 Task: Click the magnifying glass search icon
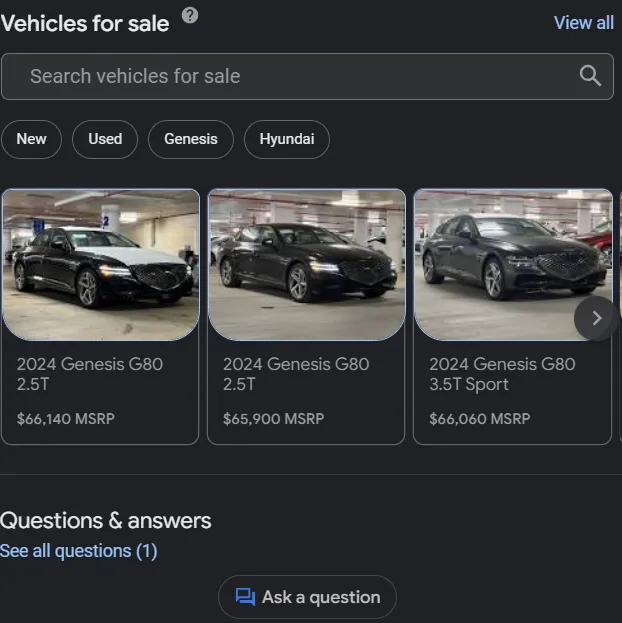[x=590, y=76]
